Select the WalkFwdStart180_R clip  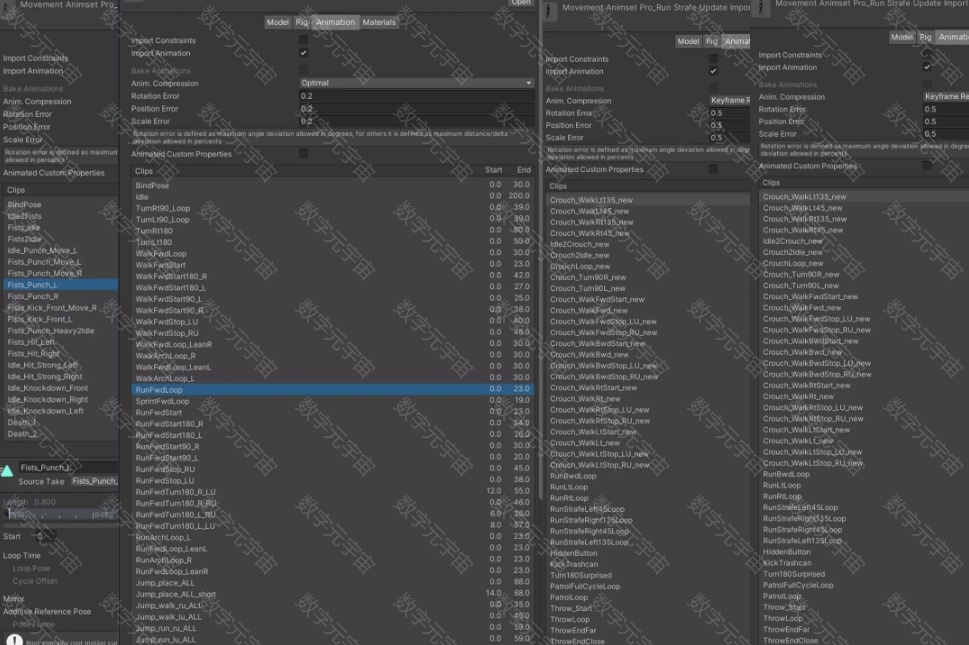click(x=333, y=276)
